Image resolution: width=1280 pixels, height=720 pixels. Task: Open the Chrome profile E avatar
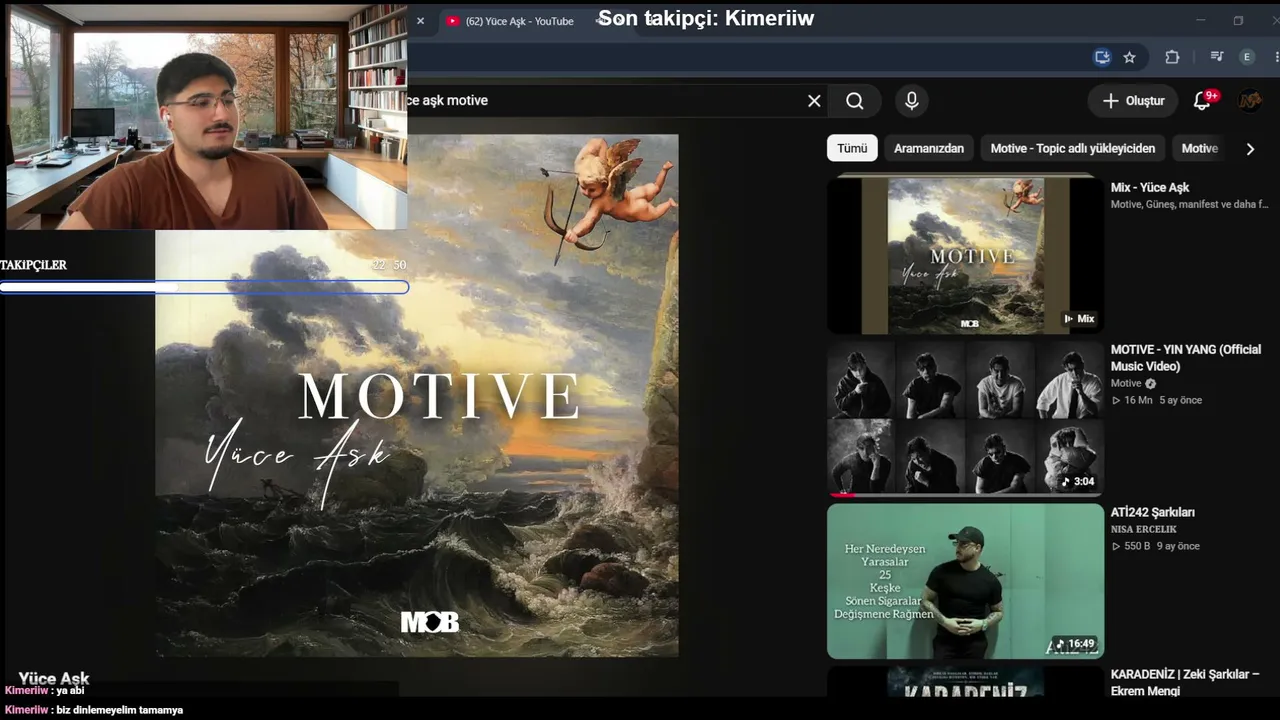(1246, 57)
